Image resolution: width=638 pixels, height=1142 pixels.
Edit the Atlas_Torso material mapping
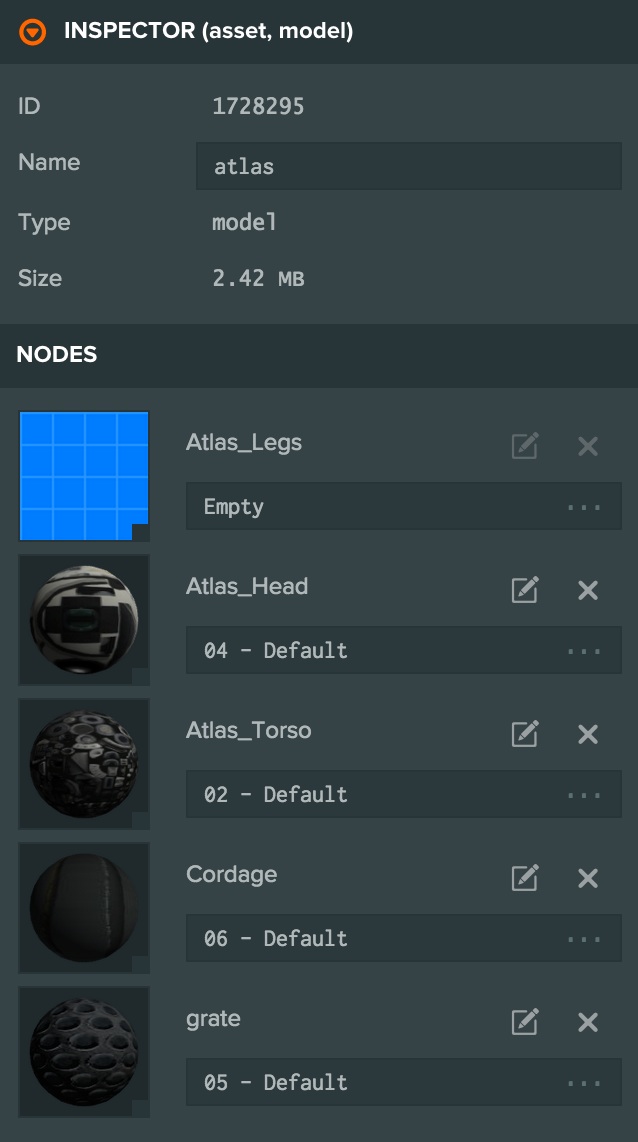pyautogui.click(x=525, y=734)
